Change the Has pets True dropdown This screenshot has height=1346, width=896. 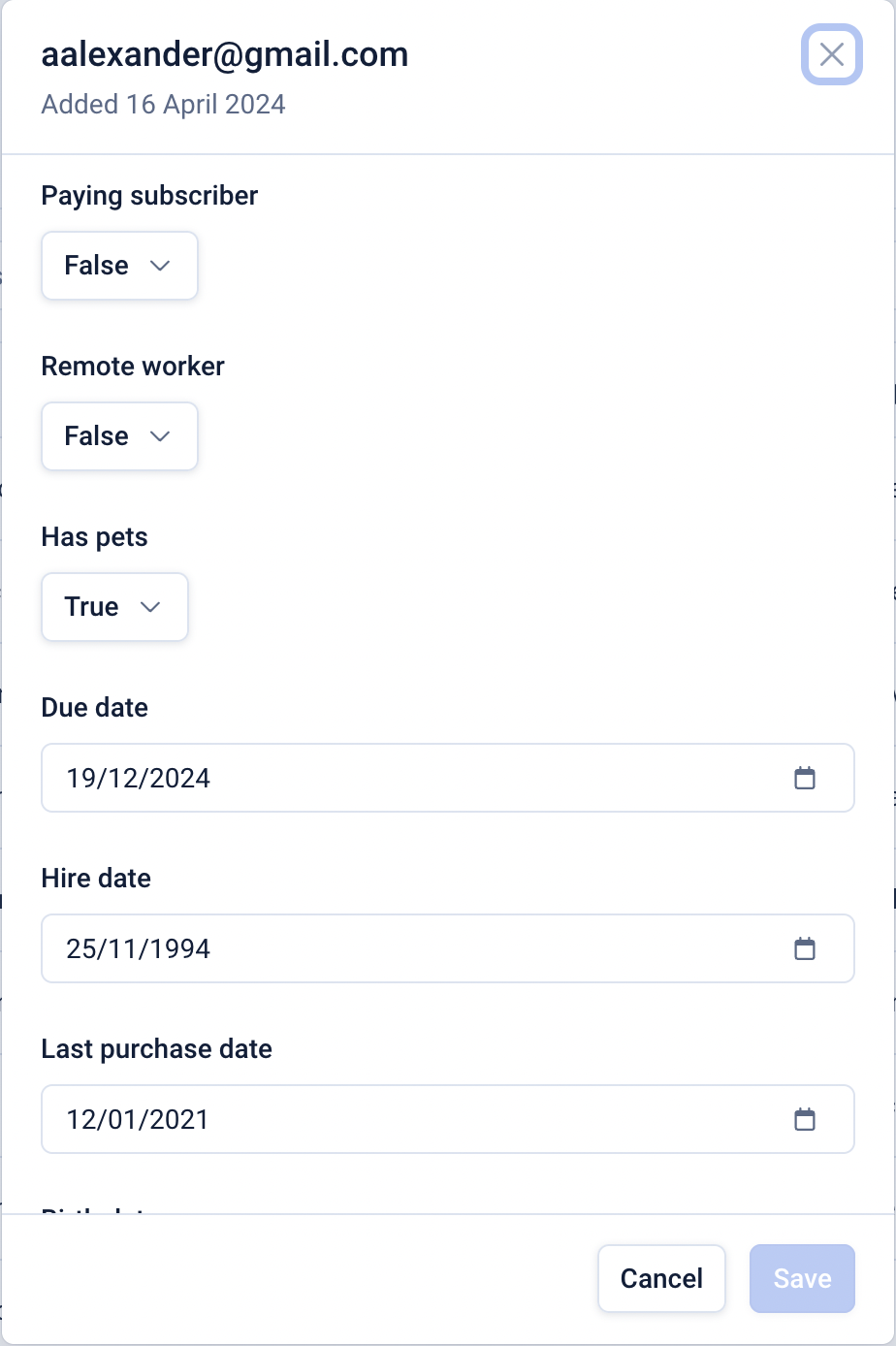(114, 607)
